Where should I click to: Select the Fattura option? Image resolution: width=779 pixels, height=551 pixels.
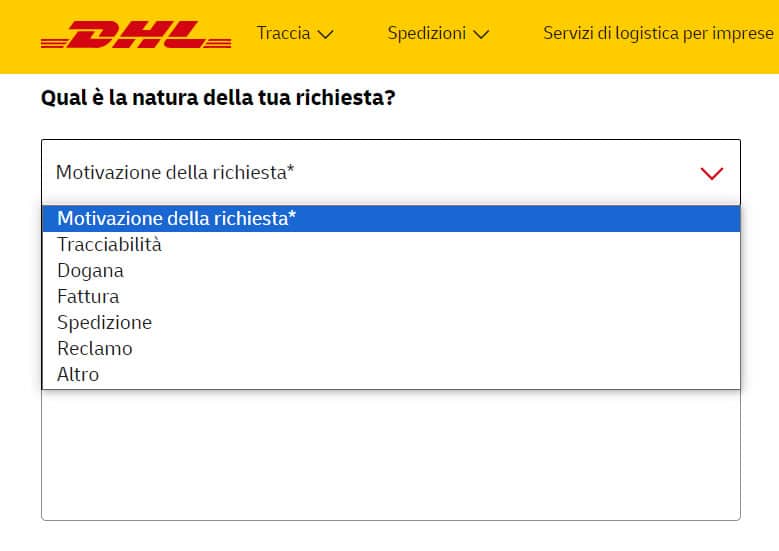(x=88, y=296)
